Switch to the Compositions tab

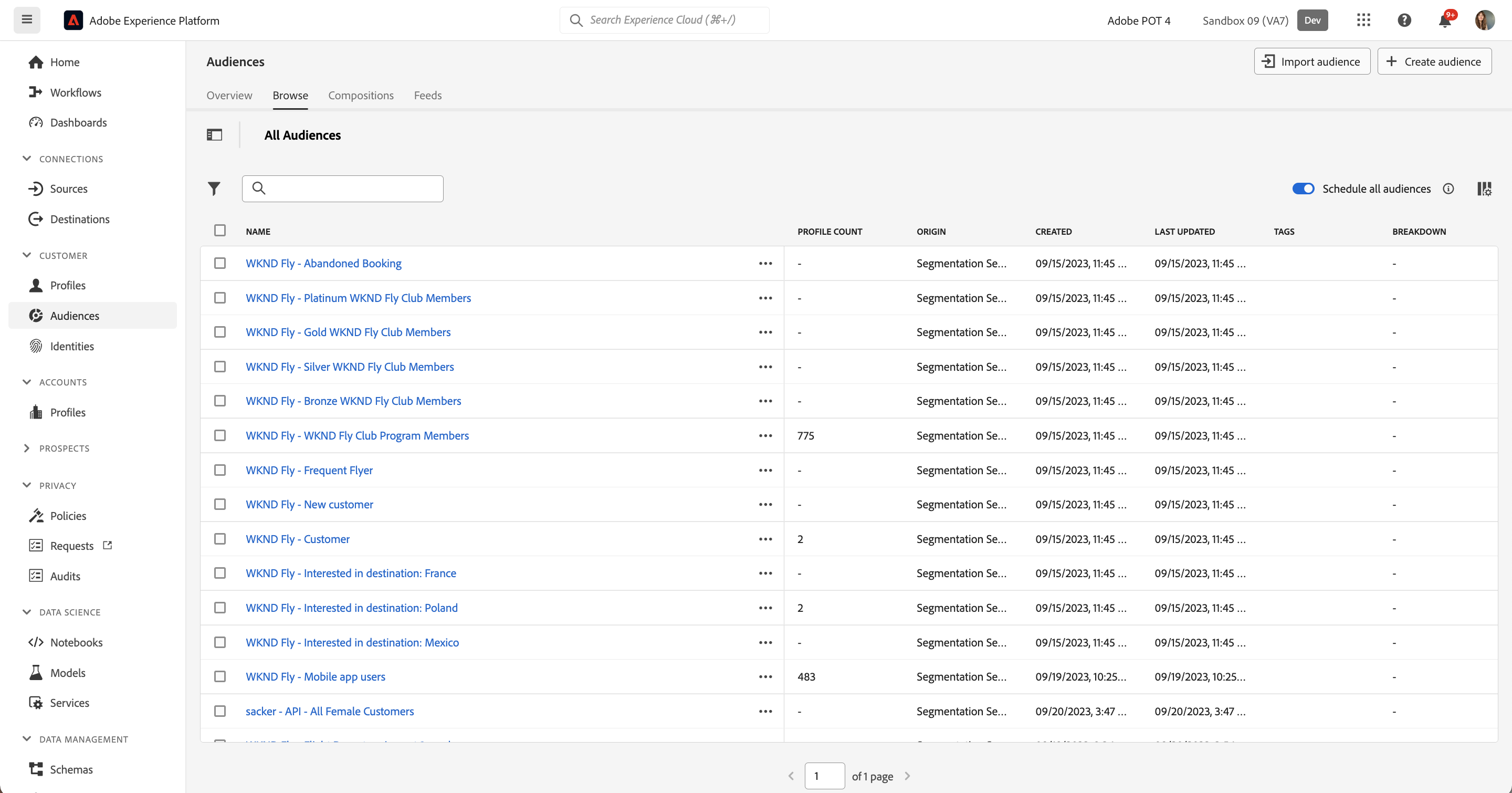[x=361, y=95]
